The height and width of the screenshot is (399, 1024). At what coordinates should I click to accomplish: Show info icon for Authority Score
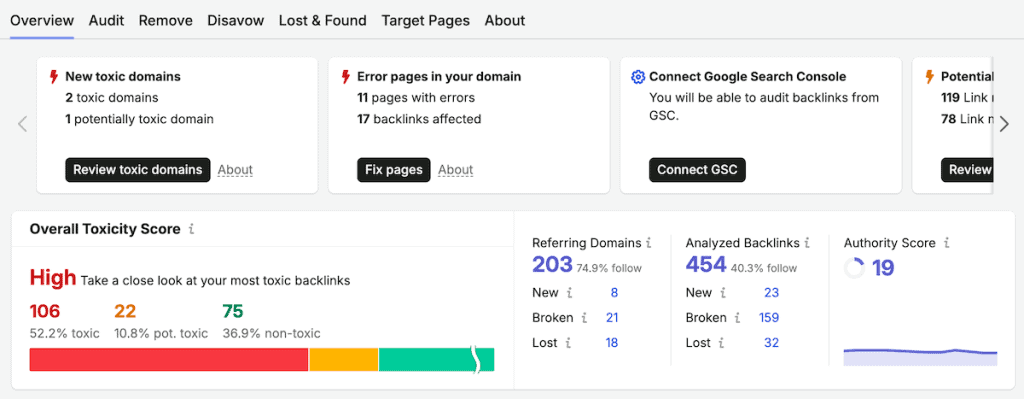pos(946,243)
